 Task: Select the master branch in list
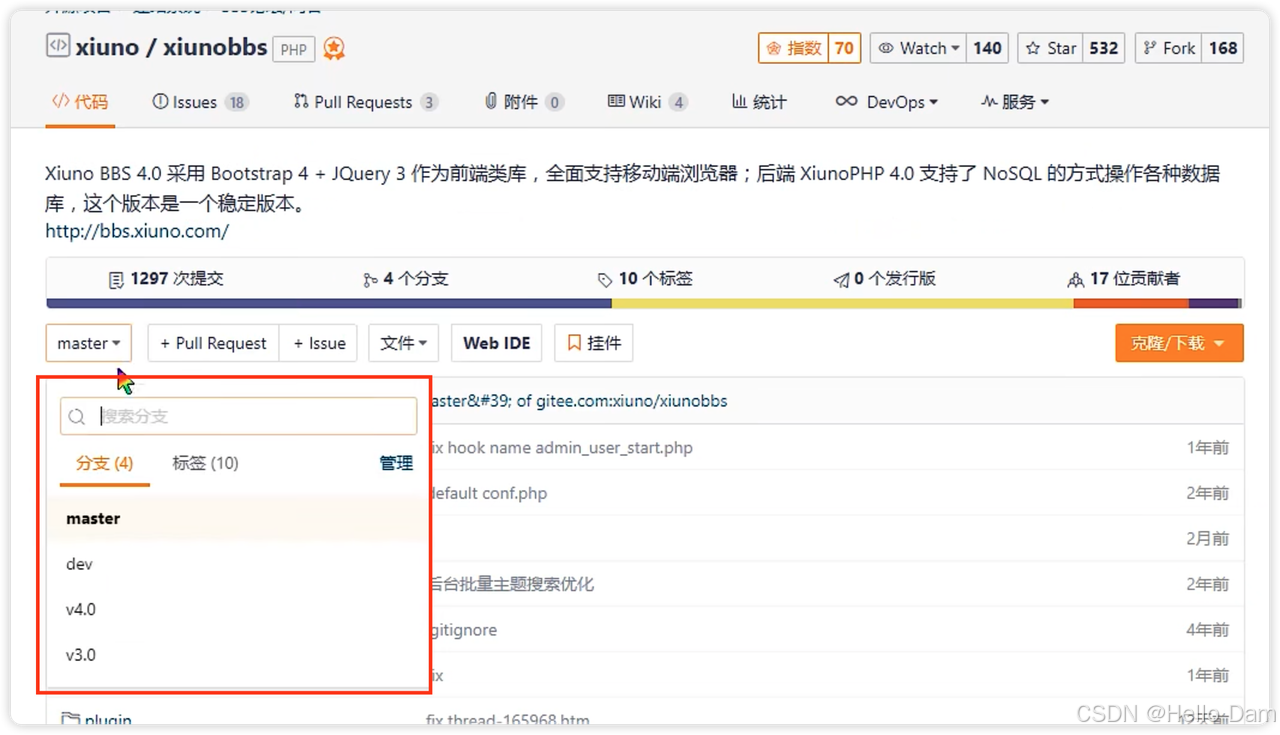coord(236,518)
